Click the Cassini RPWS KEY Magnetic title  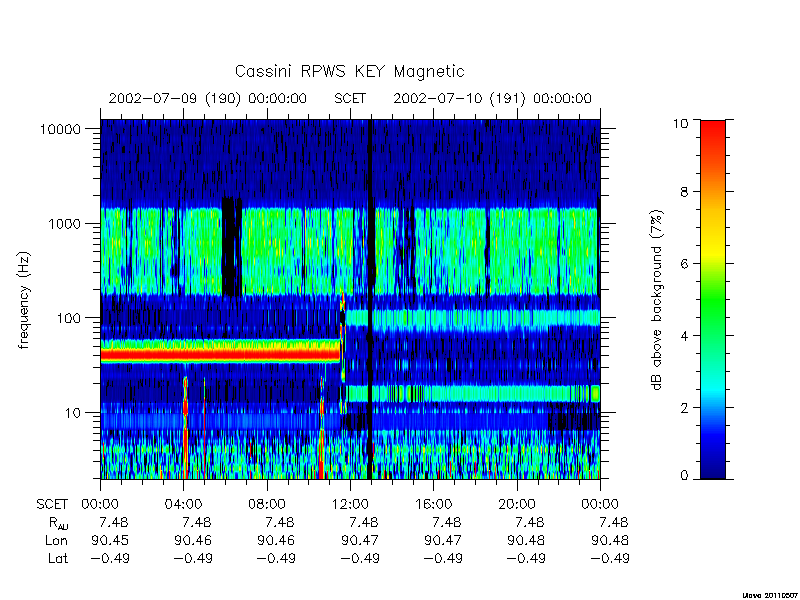(x=349, y=71)
